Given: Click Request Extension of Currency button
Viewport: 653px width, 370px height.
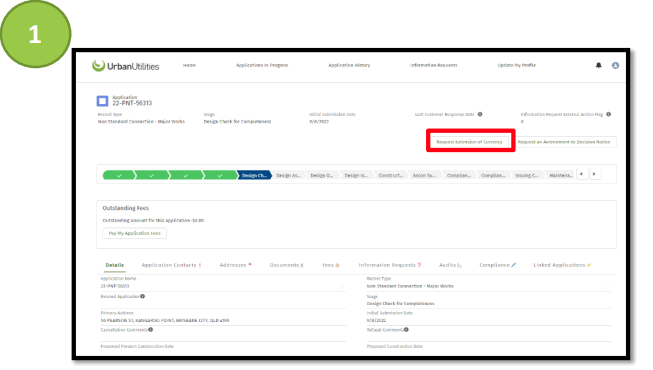Looking at the screenshot, I should click(x=469, y=142).
